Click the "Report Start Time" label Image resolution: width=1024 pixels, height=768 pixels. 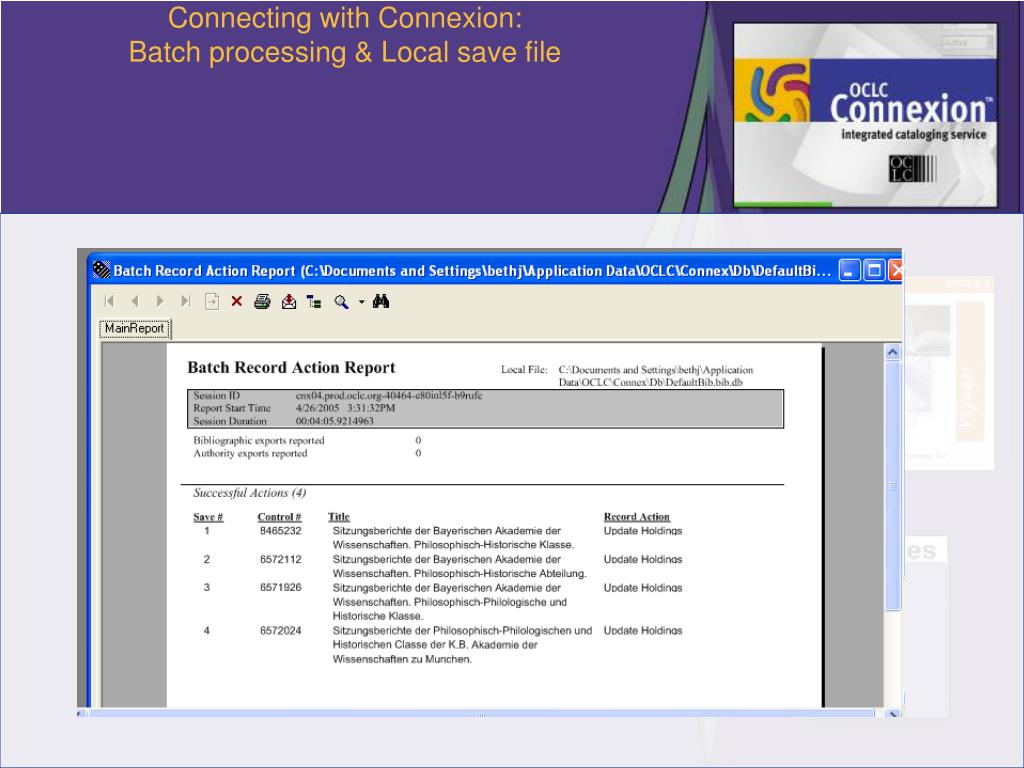point(232,408)
